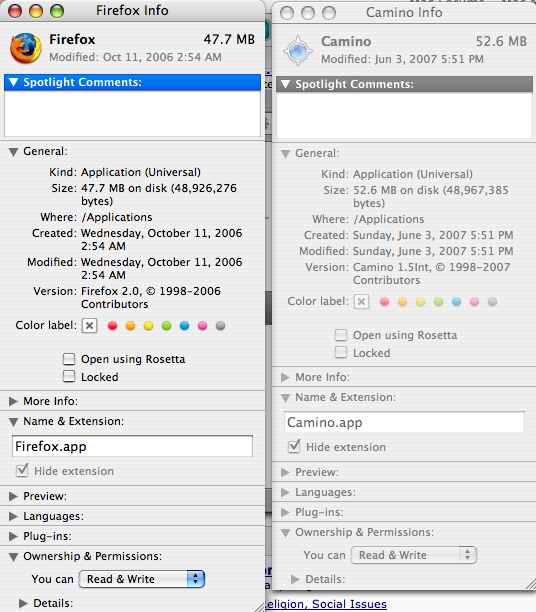
Task: Apply the pink color label in Camino Info
Action: click(x=475, y=302)
